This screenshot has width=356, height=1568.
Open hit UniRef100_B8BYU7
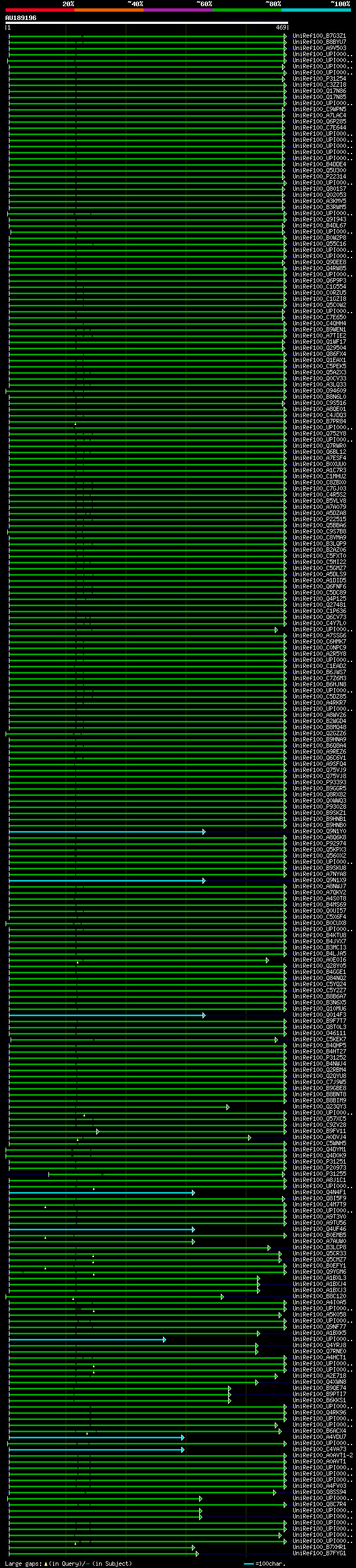319,42
